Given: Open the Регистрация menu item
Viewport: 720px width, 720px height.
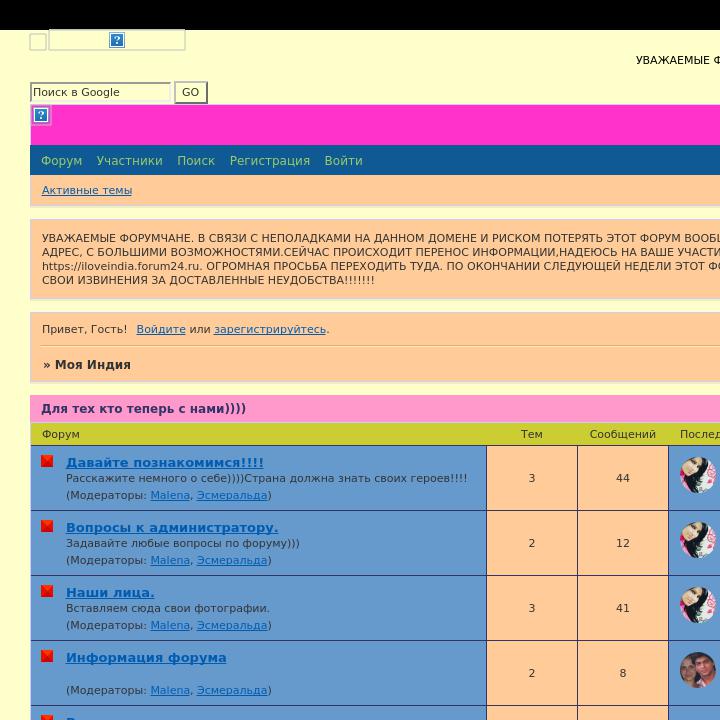Looking at the screenshot, I should point(270,161).
